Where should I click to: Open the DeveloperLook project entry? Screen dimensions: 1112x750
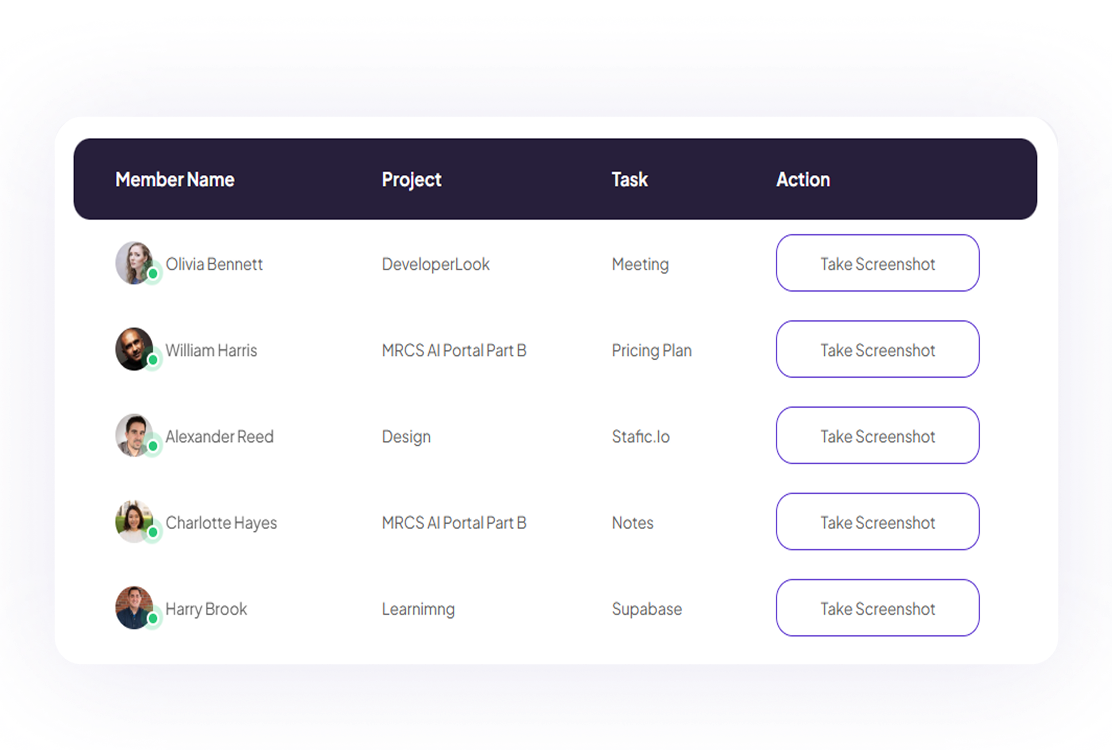[x=436, y=265]
